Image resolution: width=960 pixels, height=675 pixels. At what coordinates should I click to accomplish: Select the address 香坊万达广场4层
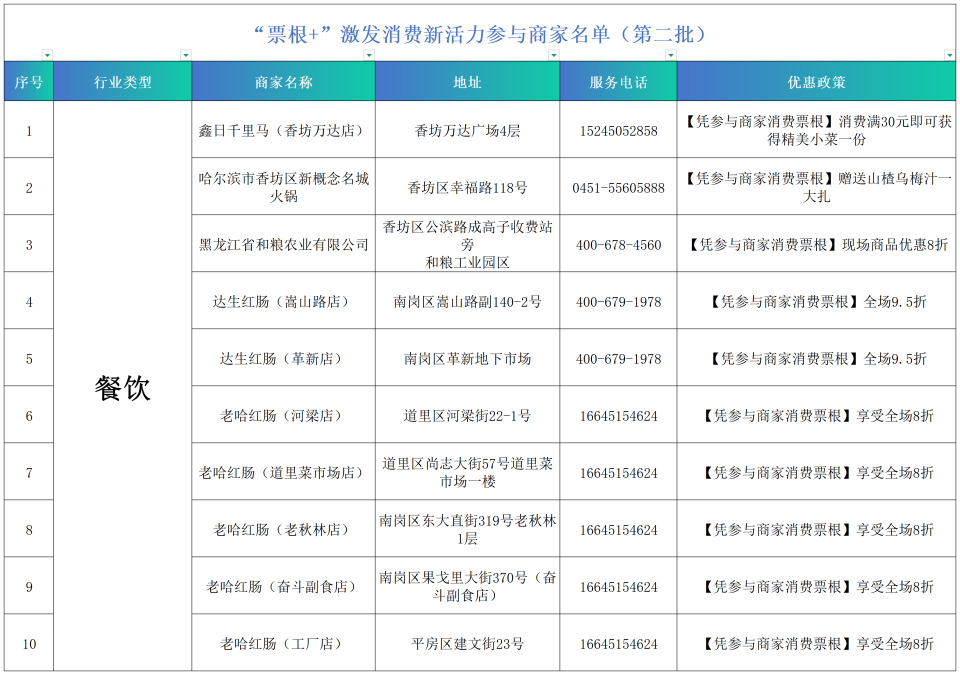(467, 130)
